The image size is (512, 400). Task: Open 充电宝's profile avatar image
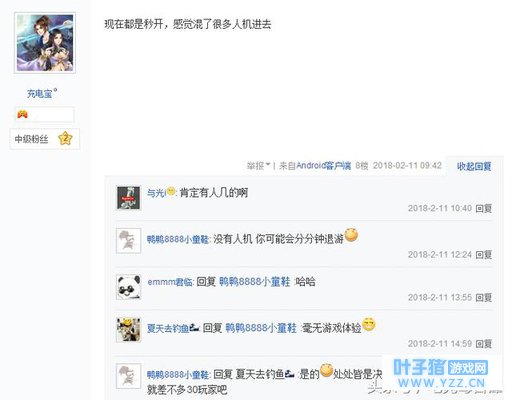(x=45, y=43)
